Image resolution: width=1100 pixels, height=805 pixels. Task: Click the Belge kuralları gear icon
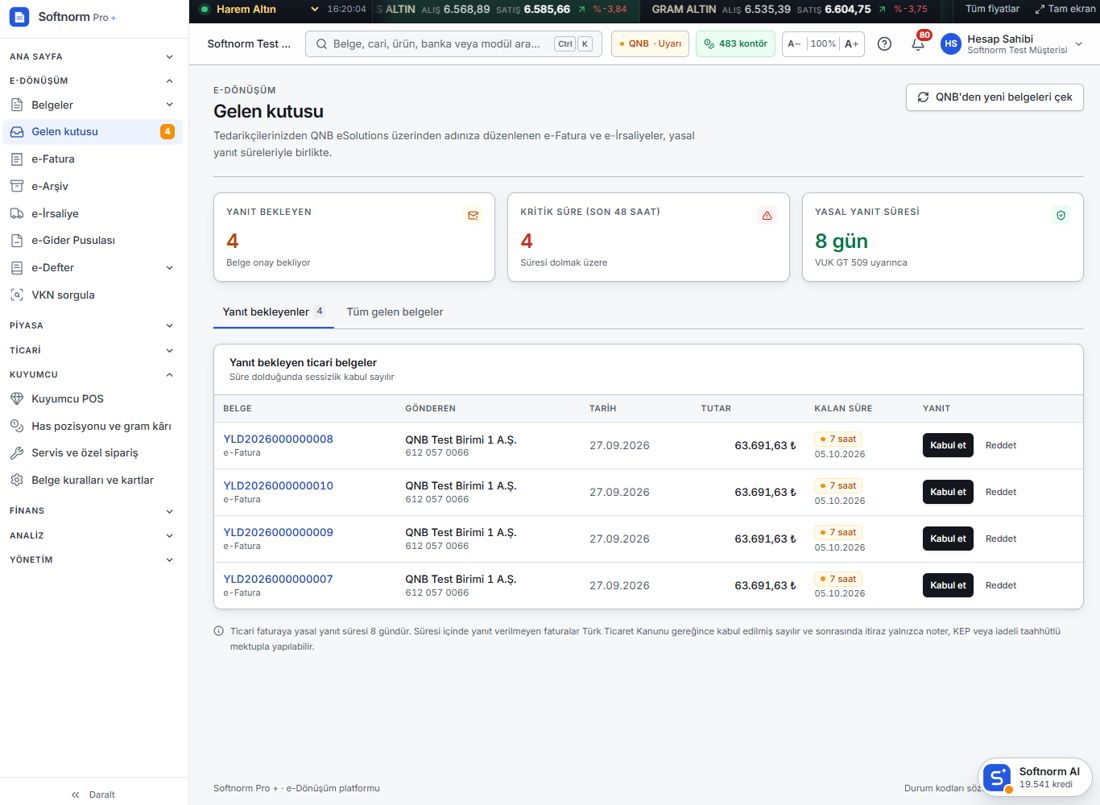[x=17, y=480]
